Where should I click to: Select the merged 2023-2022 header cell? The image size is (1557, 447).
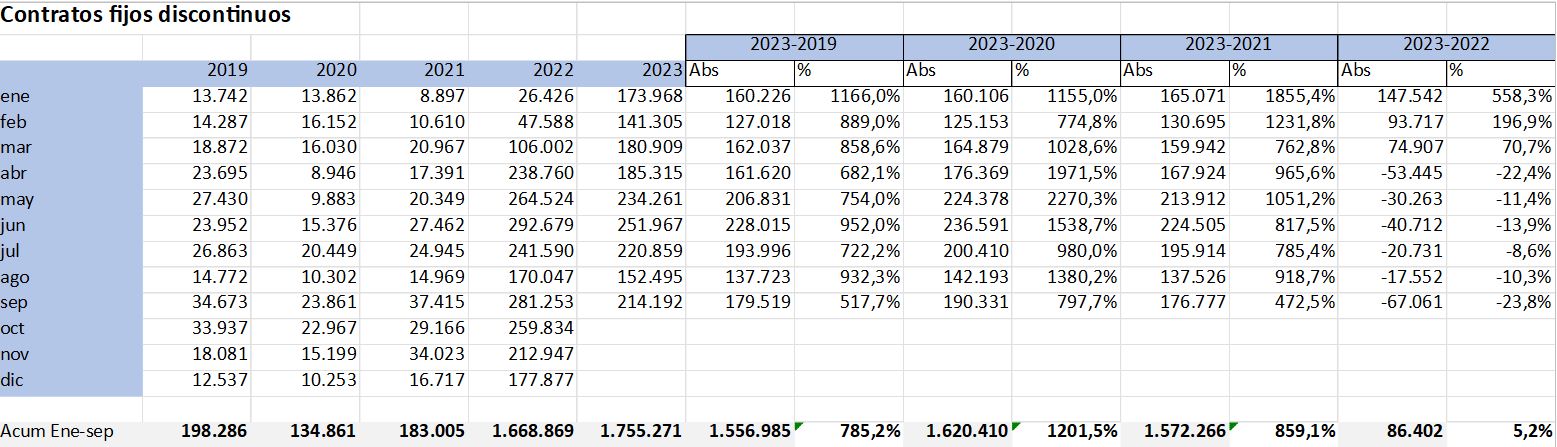(x=1446, y=45)
